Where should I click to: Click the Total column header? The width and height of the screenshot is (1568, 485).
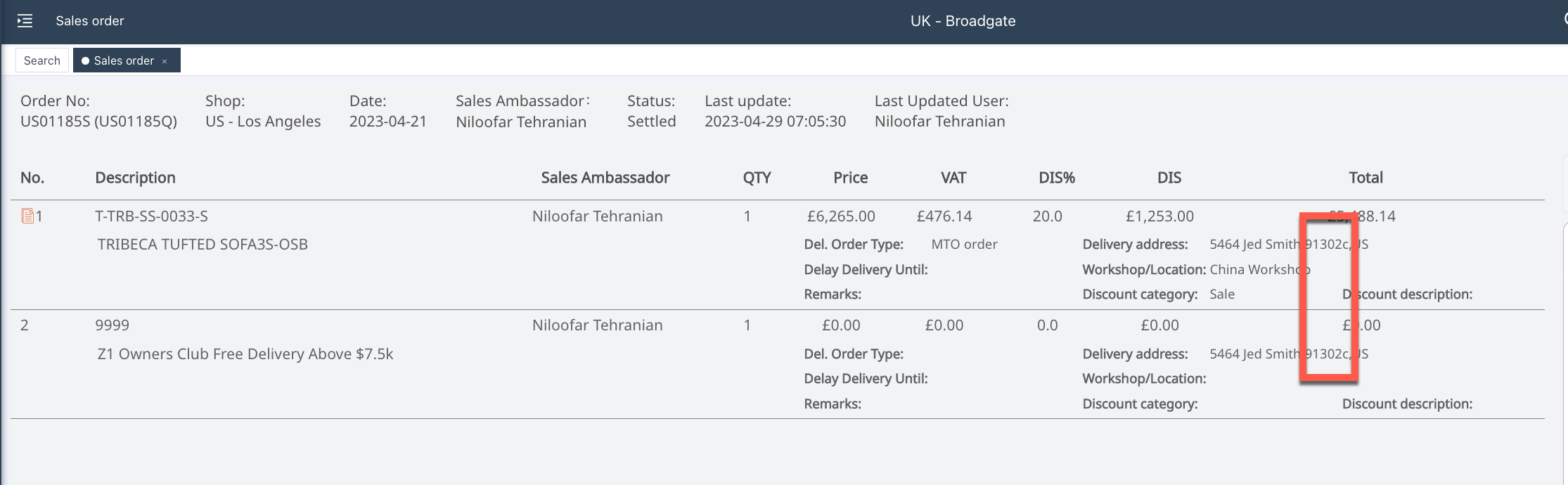[1365, 178]
